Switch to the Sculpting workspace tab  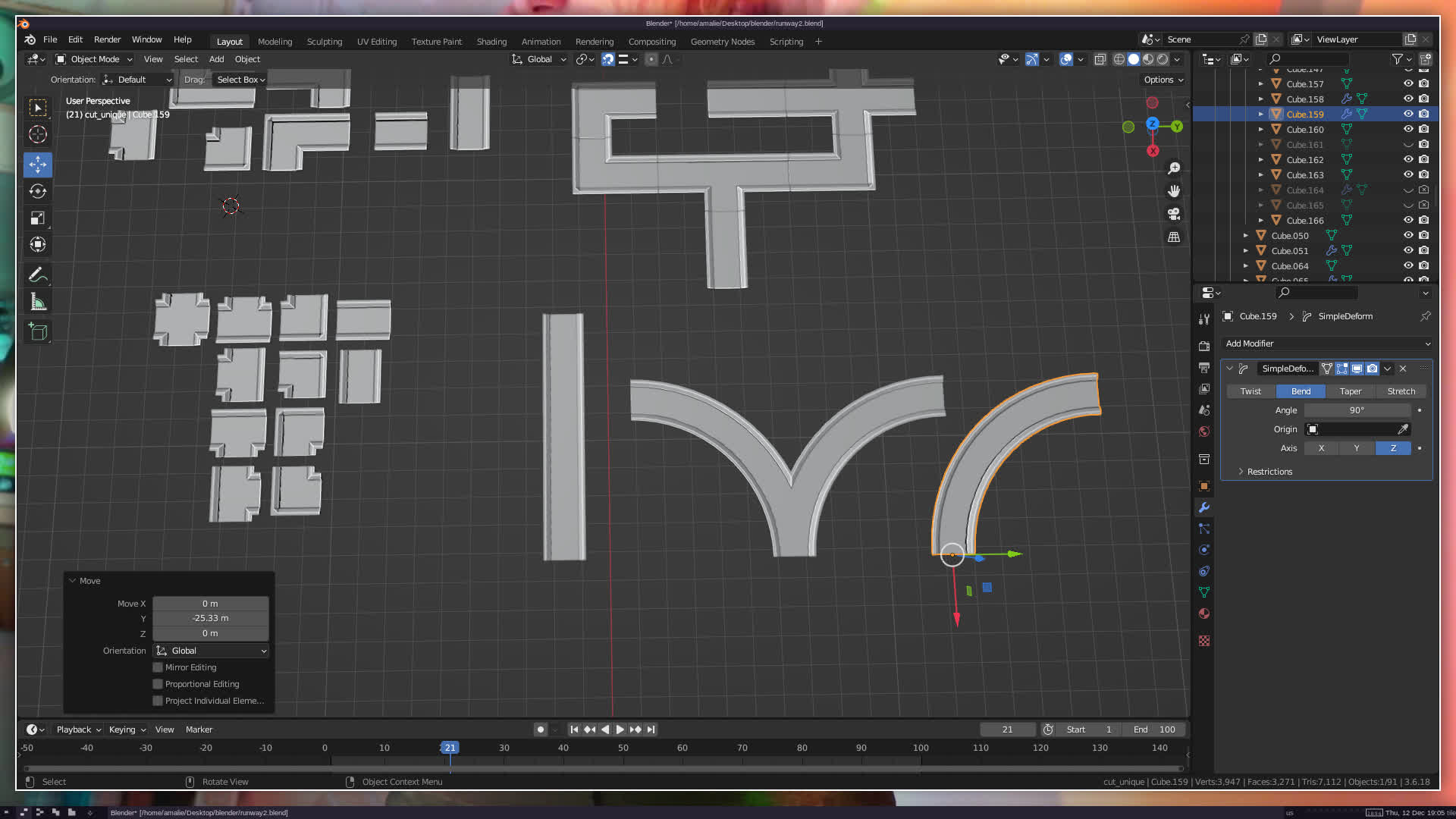click(324, 42)
